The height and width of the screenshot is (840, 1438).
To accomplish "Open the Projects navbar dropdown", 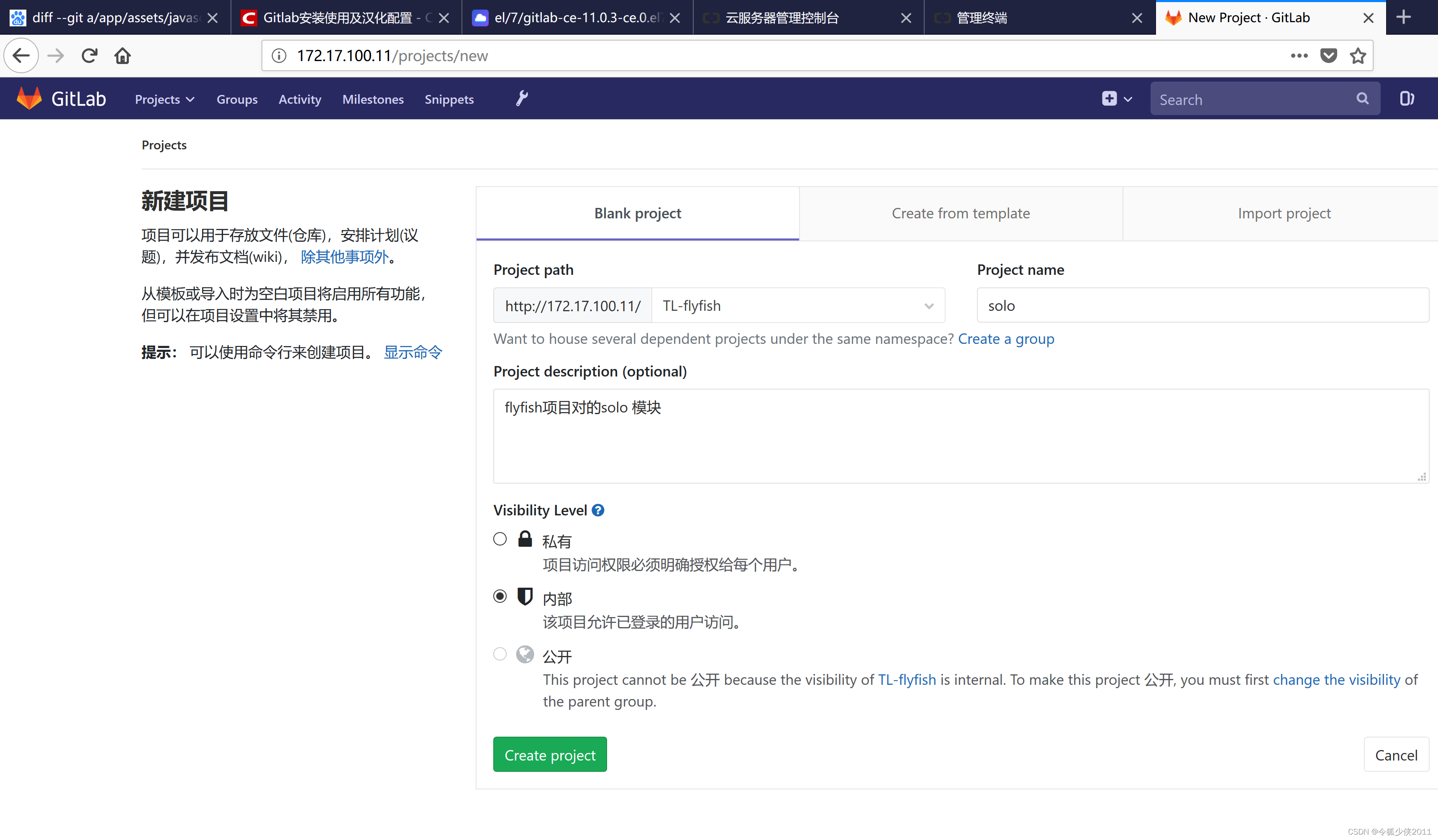I will [164, 99].
